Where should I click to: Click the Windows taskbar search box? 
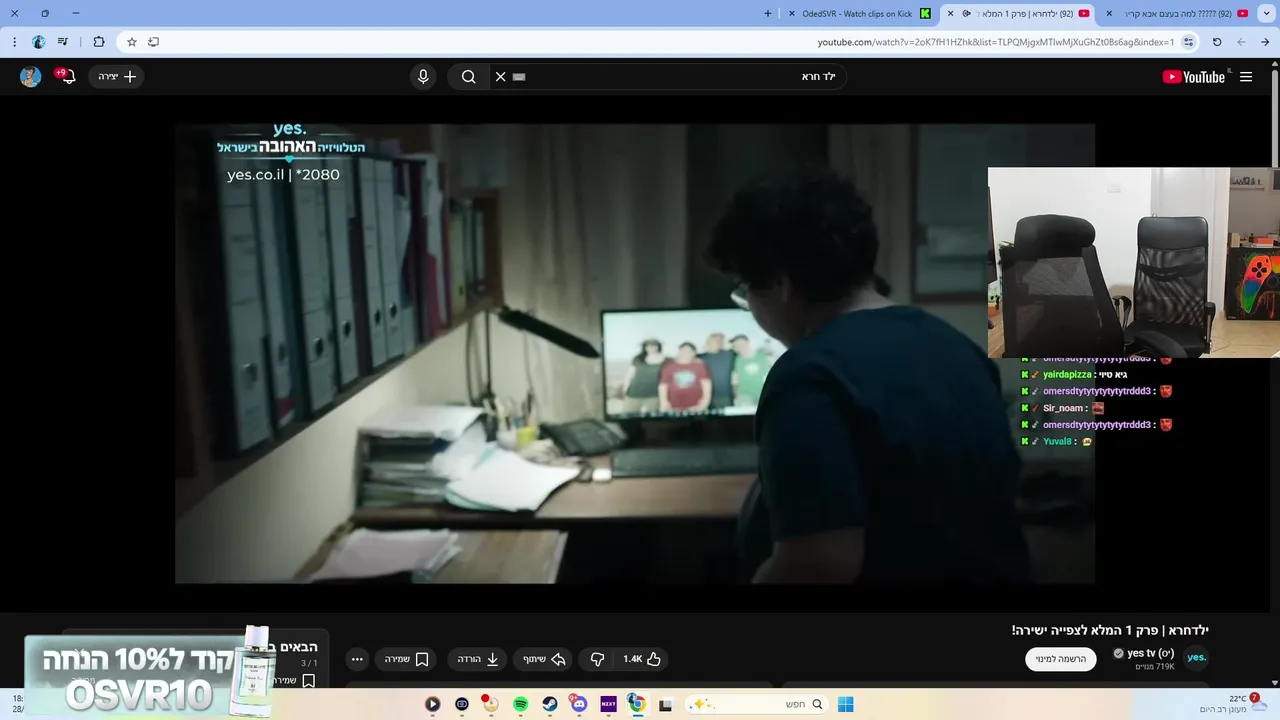click(x=757, y=704)
